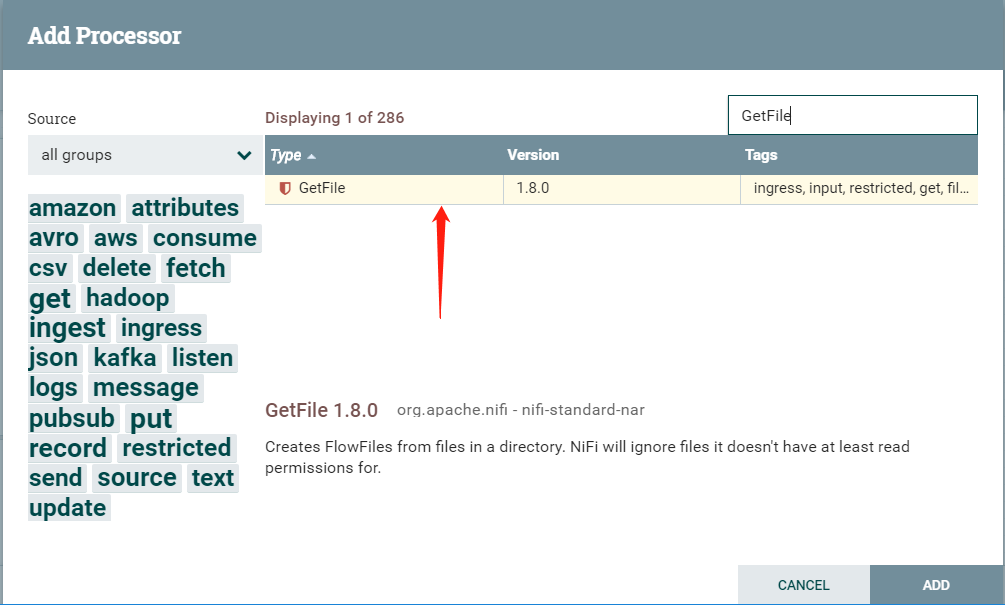Filter by the amazon tag
The image size is (1005, 605).
tap(73, 208)
